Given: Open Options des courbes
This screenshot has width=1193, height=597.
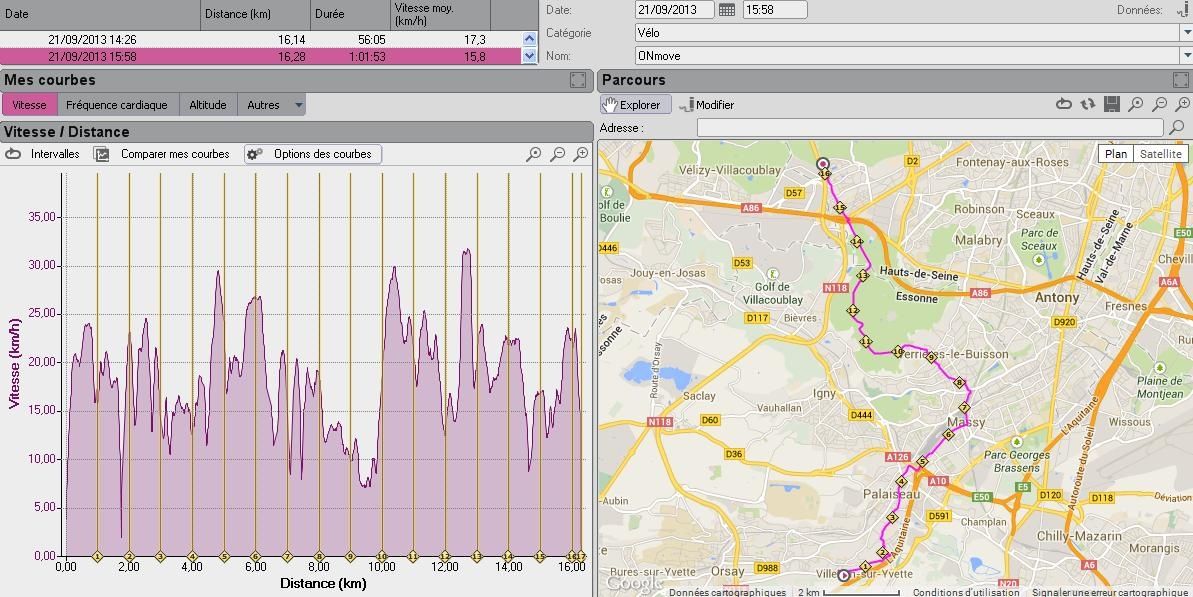Looking at the screenshot, I should (313, 154).
